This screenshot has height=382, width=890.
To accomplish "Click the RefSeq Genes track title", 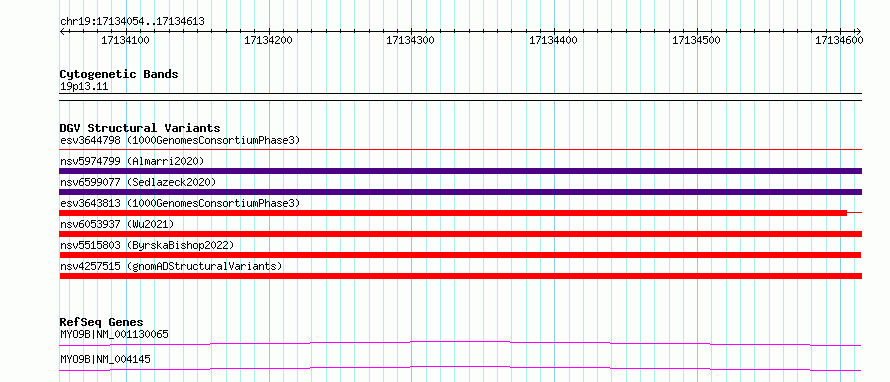I will pyautogui.click(x=102, y=323).
